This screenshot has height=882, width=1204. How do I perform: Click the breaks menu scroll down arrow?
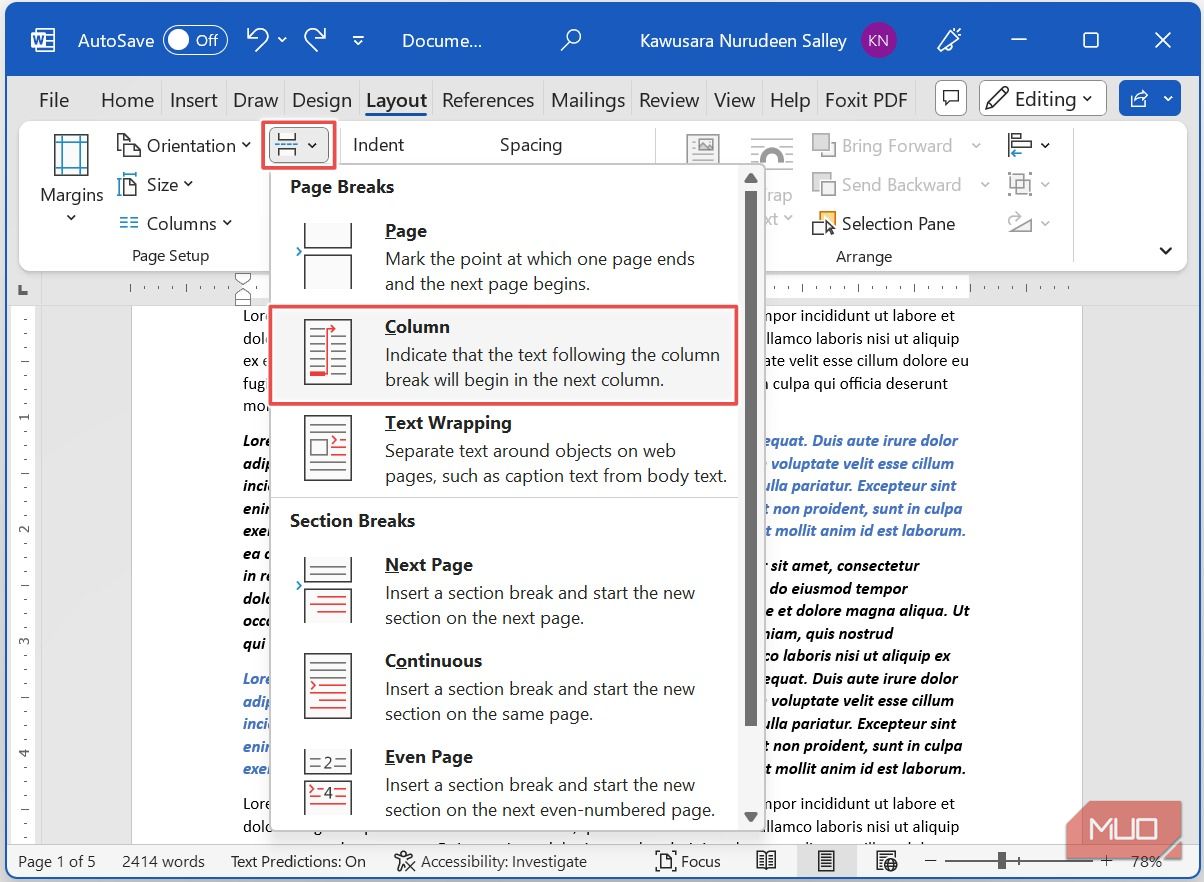coord(750,817)
